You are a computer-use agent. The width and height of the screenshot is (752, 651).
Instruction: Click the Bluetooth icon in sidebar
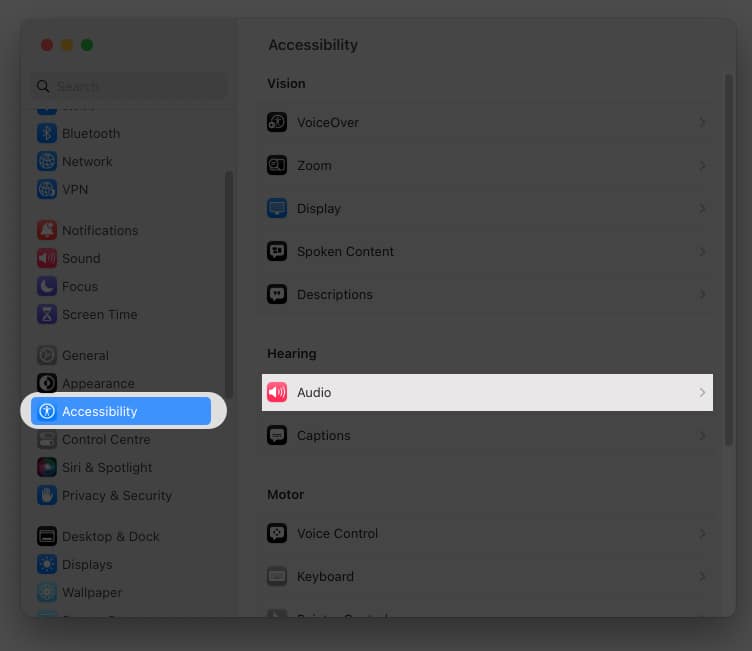tap(47, 133)
